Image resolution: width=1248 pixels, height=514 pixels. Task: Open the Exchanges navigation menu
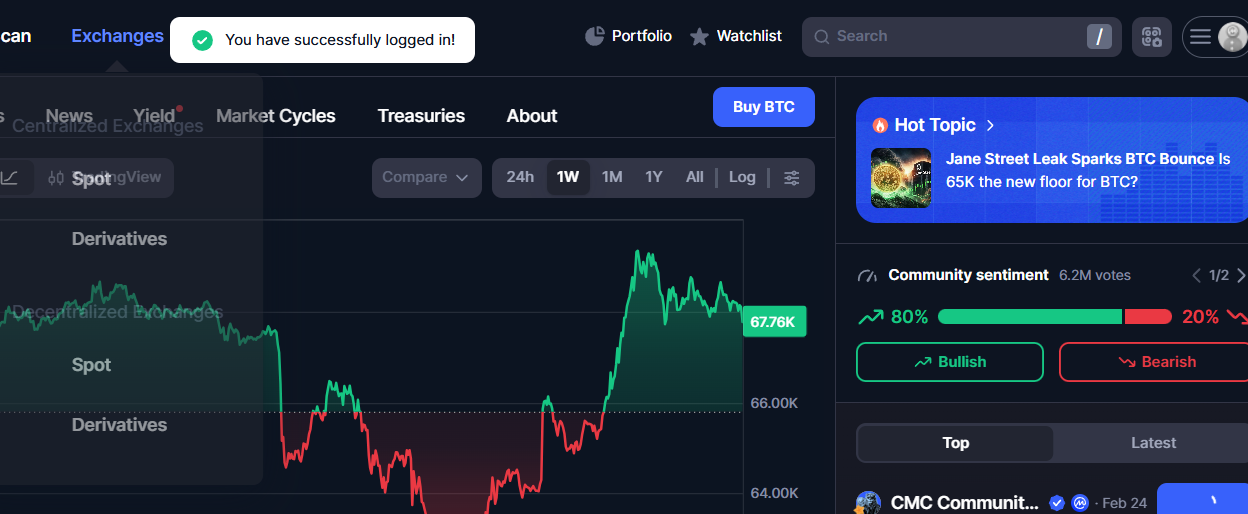click(117, 36)
